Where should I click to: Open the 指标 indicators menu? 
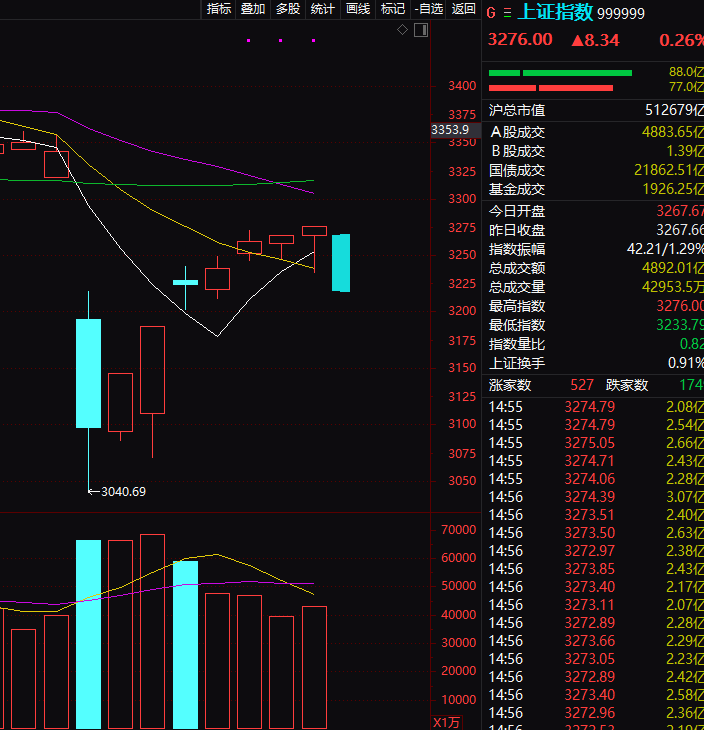pos(219,9)
